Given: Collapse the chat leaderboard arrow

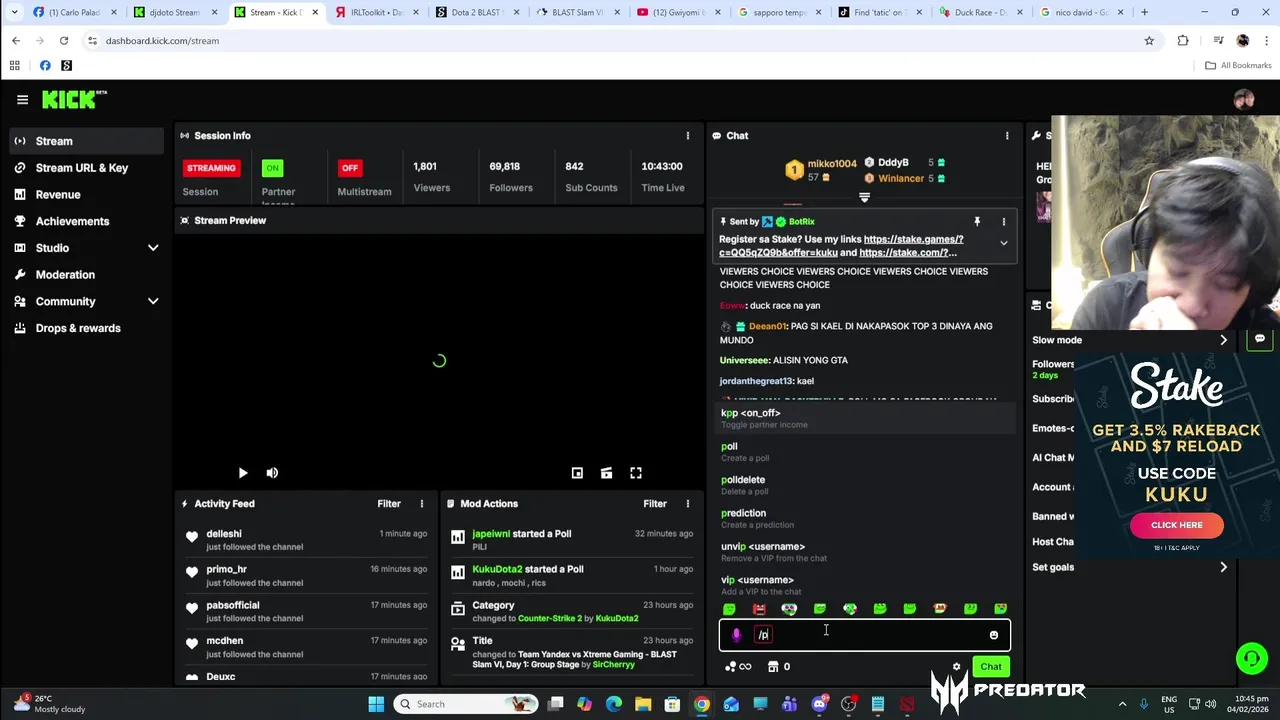Looking at the screenshot, I should click(x=864, y=198).
